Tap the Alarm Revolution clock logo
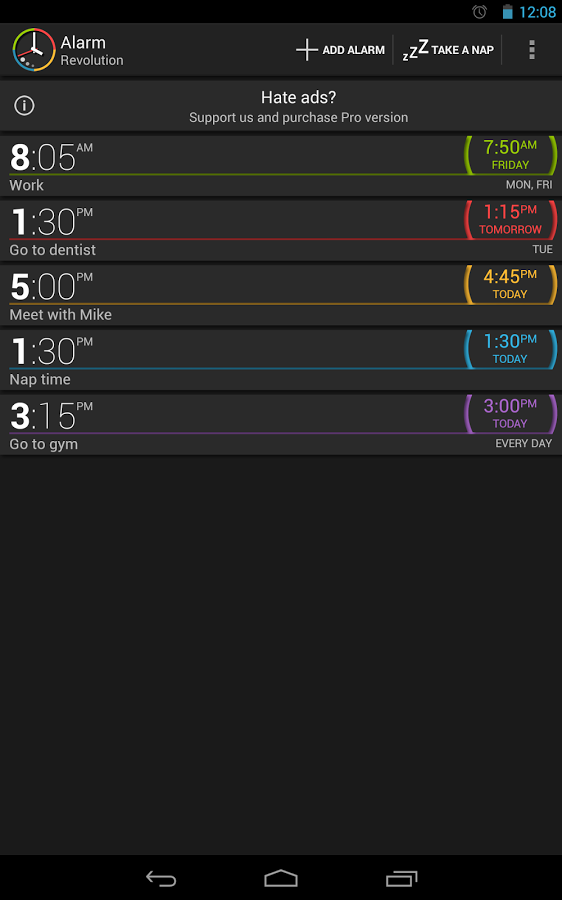562x900 pixels. point(34,50)
